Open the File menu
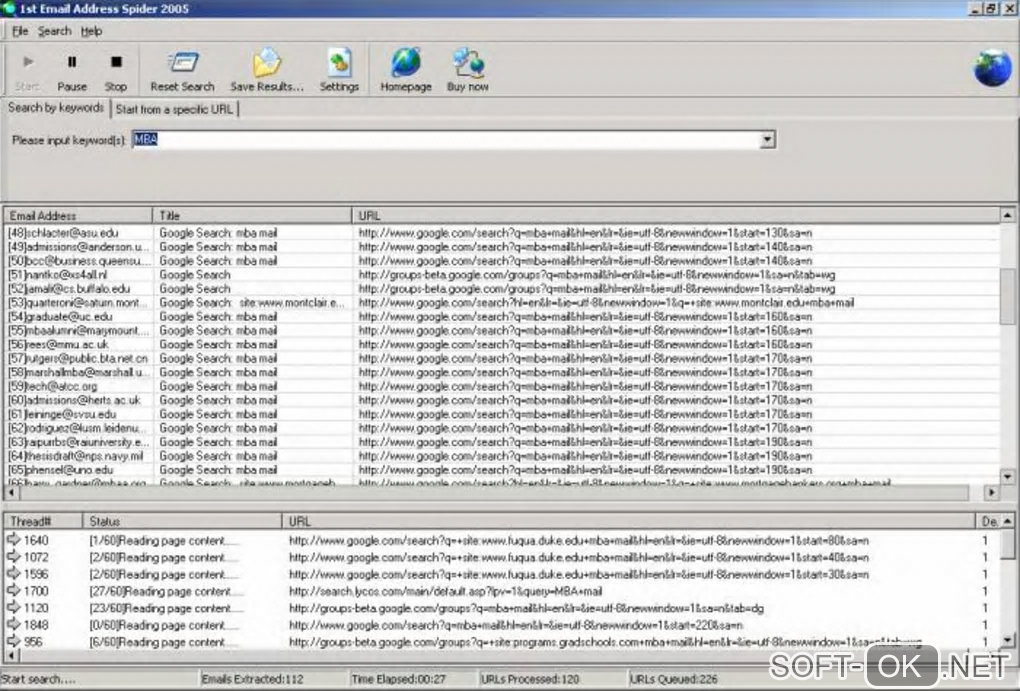1020x691 pixels. (20, 31)
